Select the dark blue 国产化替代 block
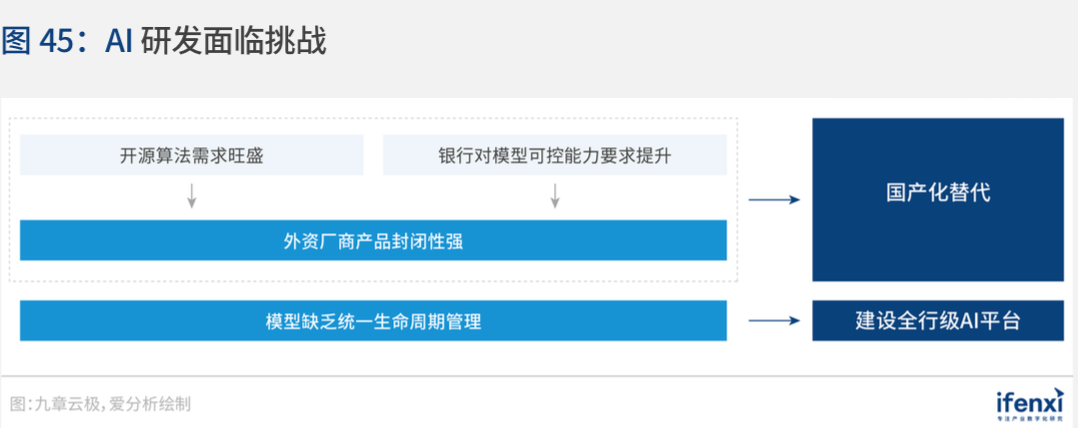 (938, 199)
